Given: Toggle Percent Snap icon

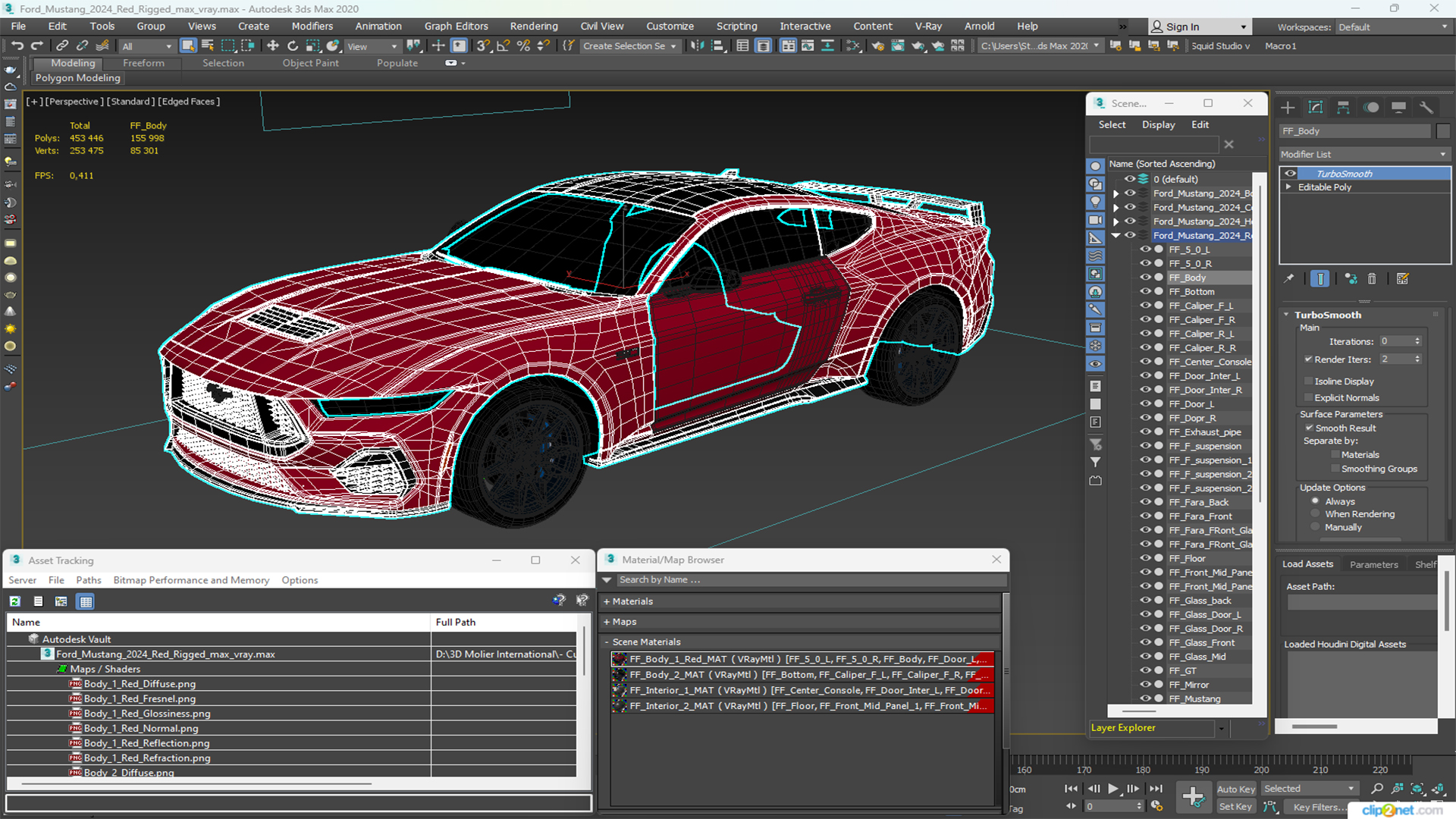Looking at the screenshot, I should [523, 46].
